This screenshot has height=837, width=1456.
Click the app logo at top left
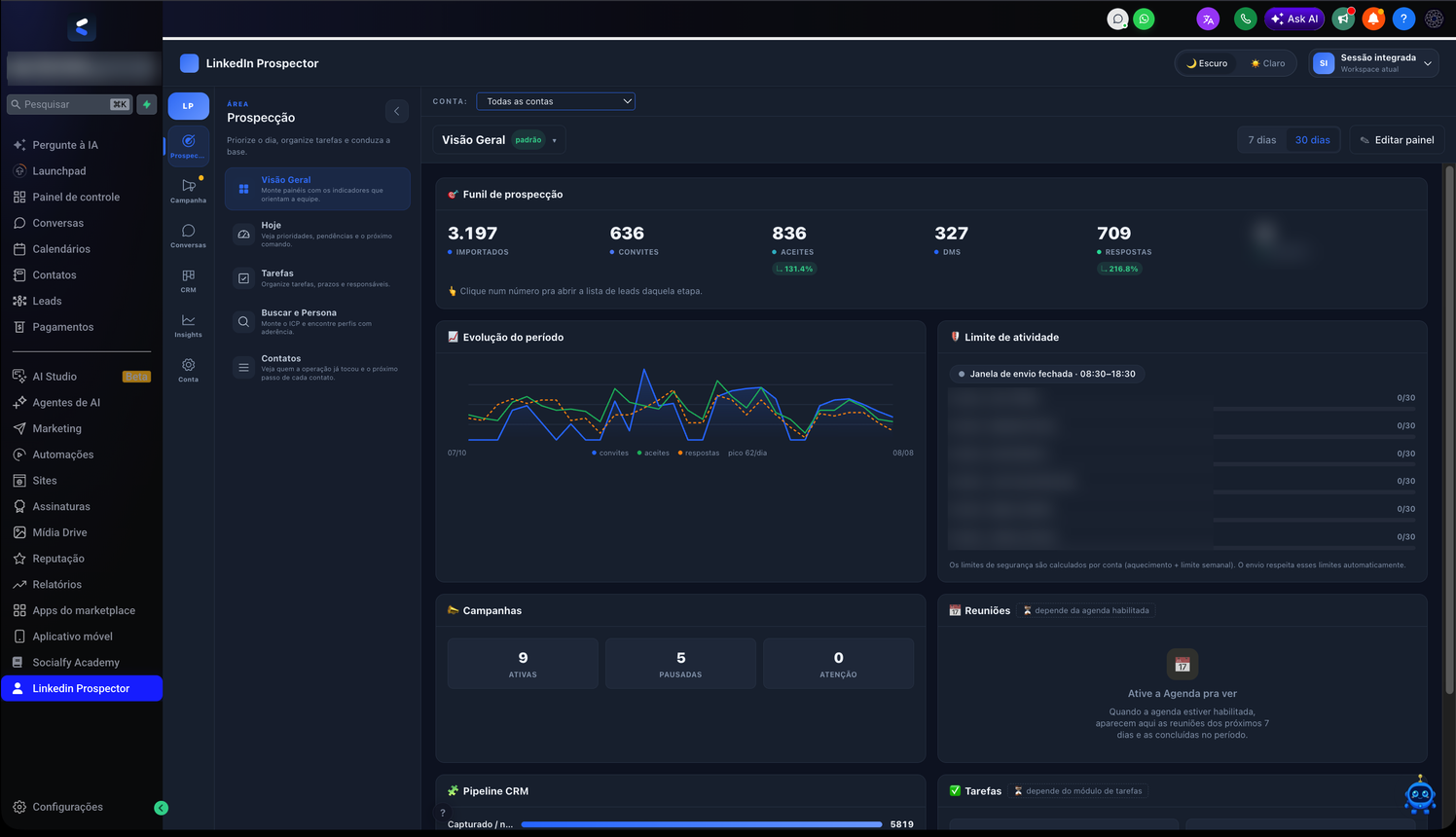(x=82, y=27)
